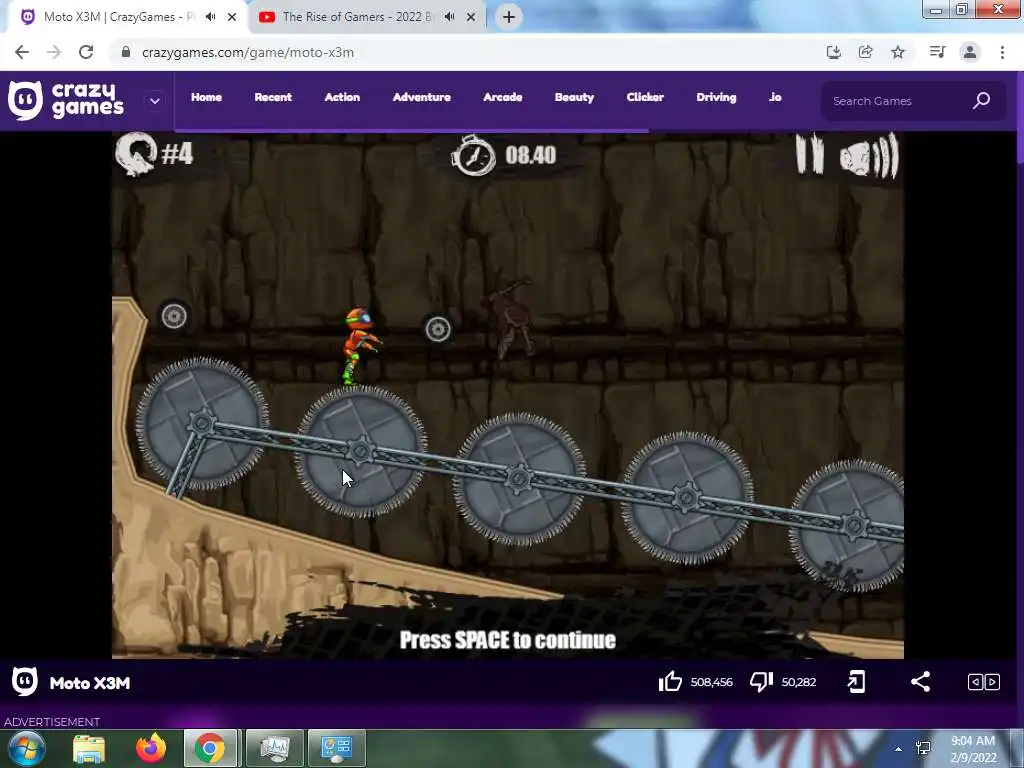Open File Explorer from the taskbar
This screenshot has width=1024, height=768.
89,748
